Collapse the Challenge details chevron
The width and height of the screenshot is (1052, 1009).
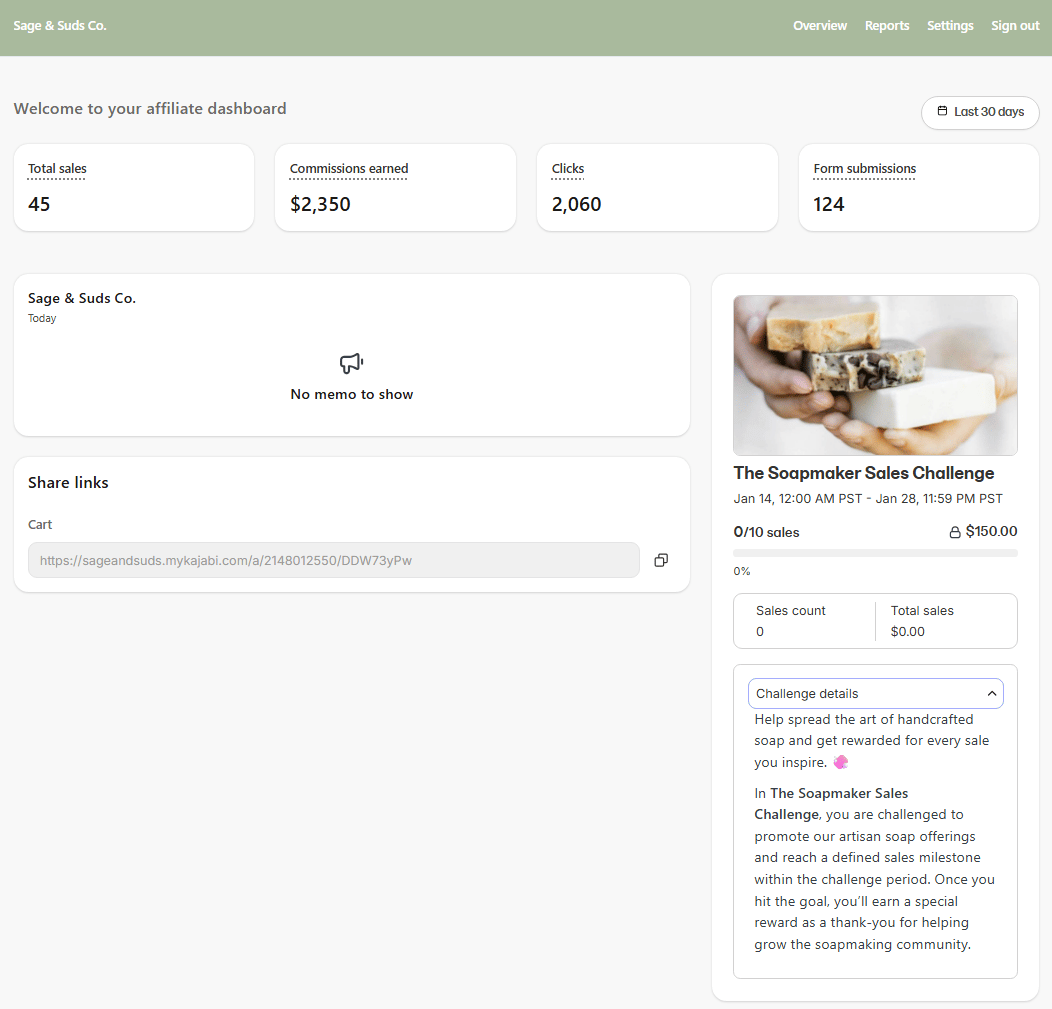pos(992,694)
